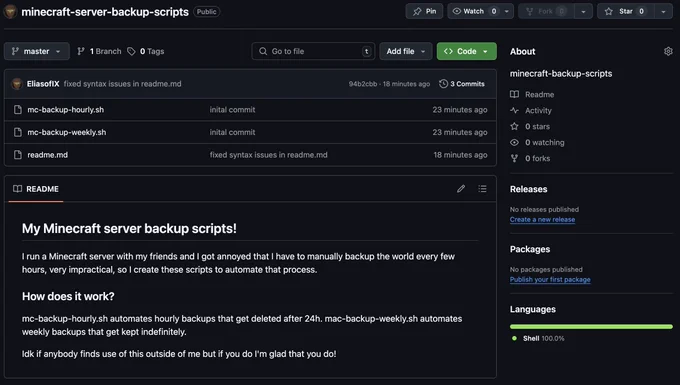Star the repository
Image resolution: width=680 pixels, height=385 pixels.
pos(626,11)
